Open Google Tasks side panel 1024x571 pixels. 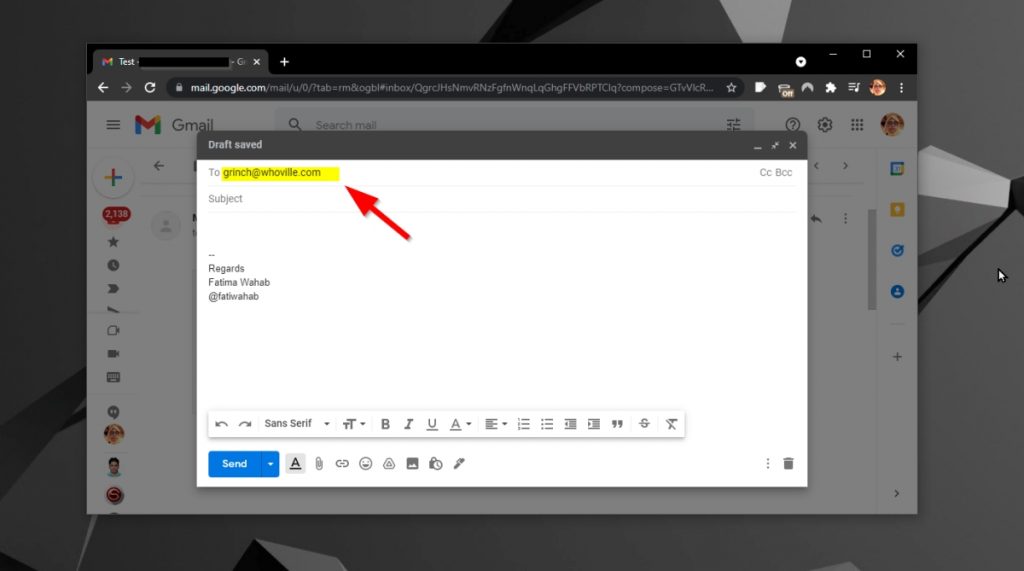tap(897, 251)
